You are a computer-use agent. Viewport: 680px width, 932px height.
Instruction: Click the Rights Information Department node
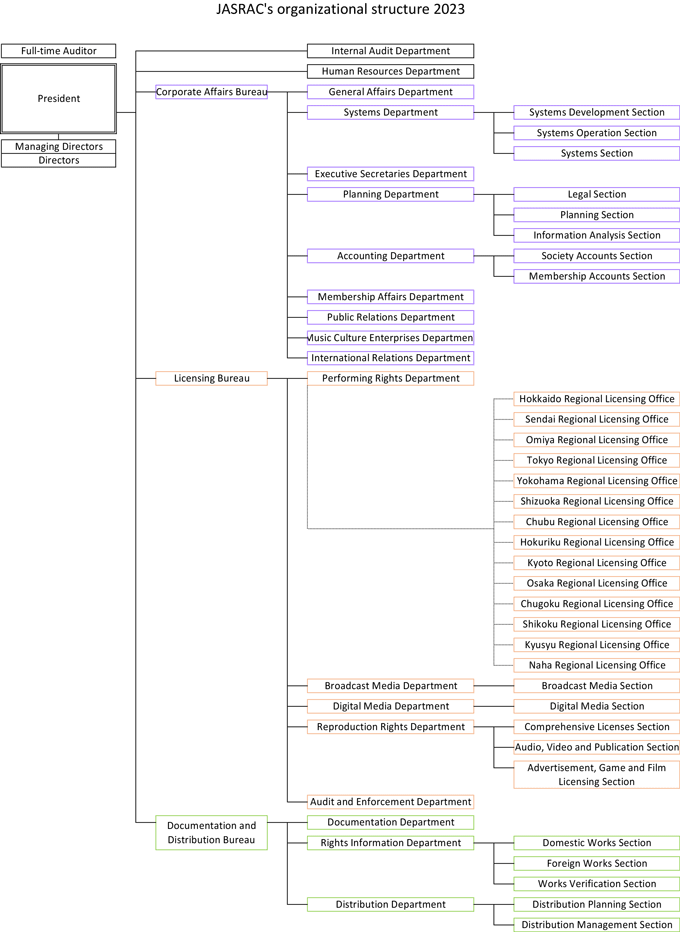[x=390, y=843]
